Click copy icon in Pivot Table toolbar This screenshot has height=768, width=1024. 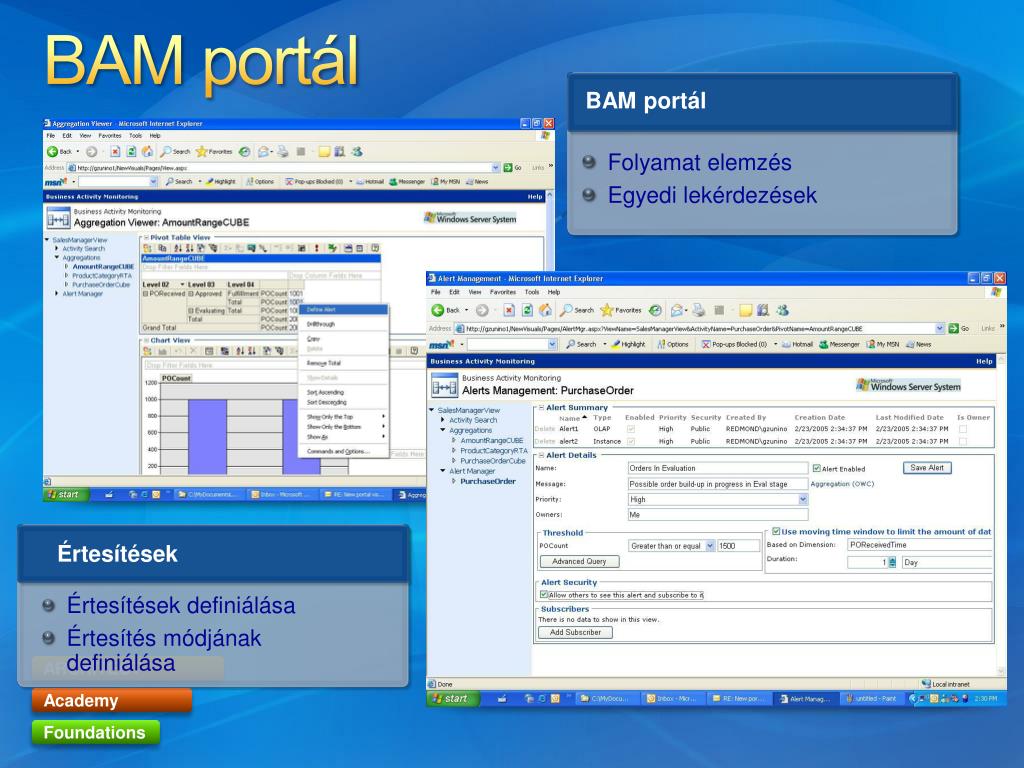click(162, 248)
